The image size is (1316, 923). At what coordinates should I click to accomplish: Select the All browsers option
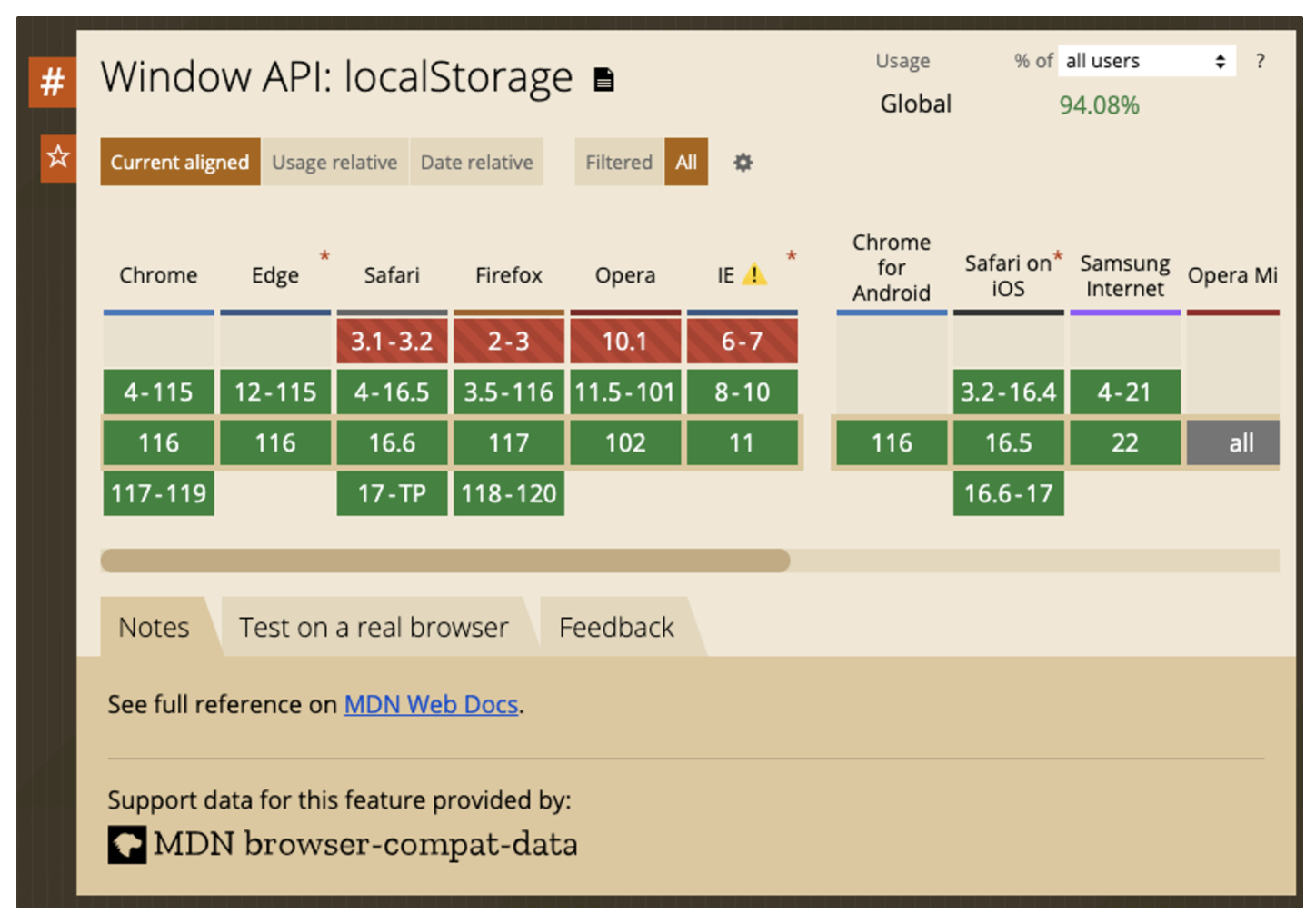686,162
